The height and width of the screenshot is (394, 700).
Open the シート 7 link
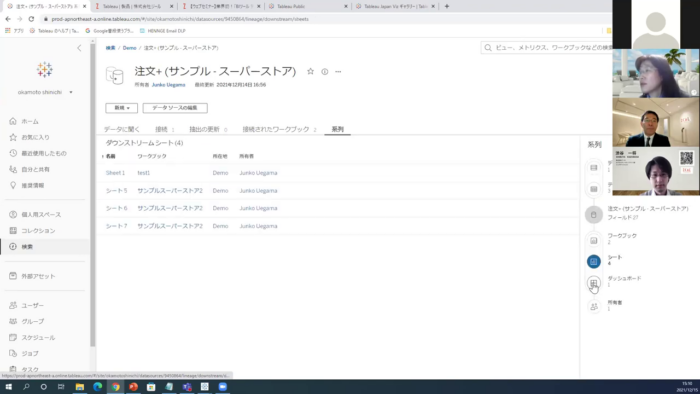(116, 226)
